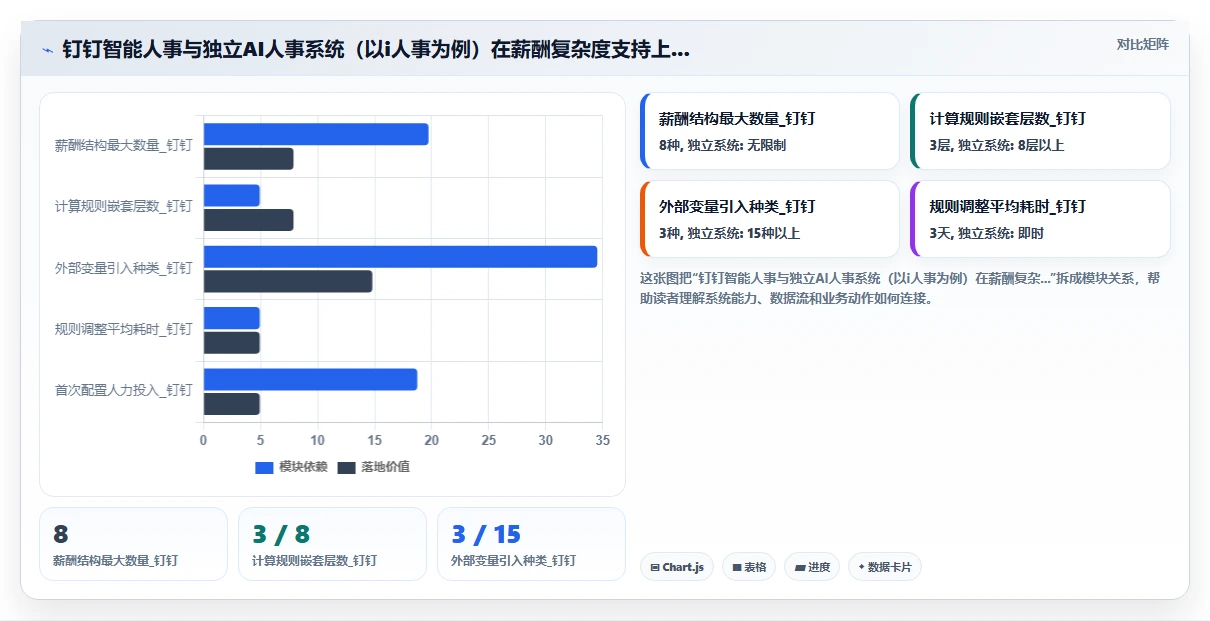The image size is (1210, 621).
Task: Click the 对比矩阵 label in header
Action: tap(1143, 44)
